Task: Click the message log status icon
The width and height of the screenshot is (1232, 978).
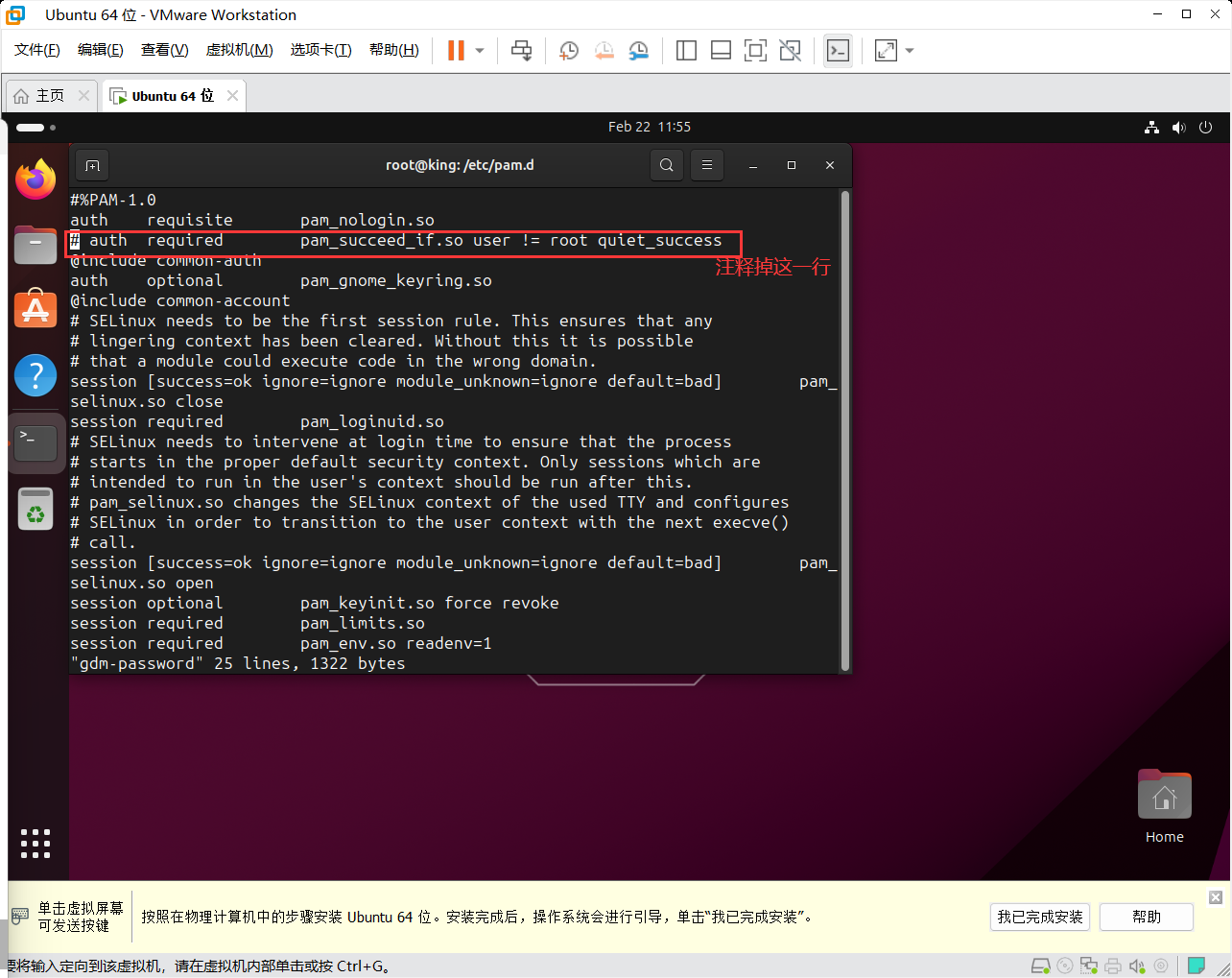Action: pyautogui.click(x=1196, y=966)
